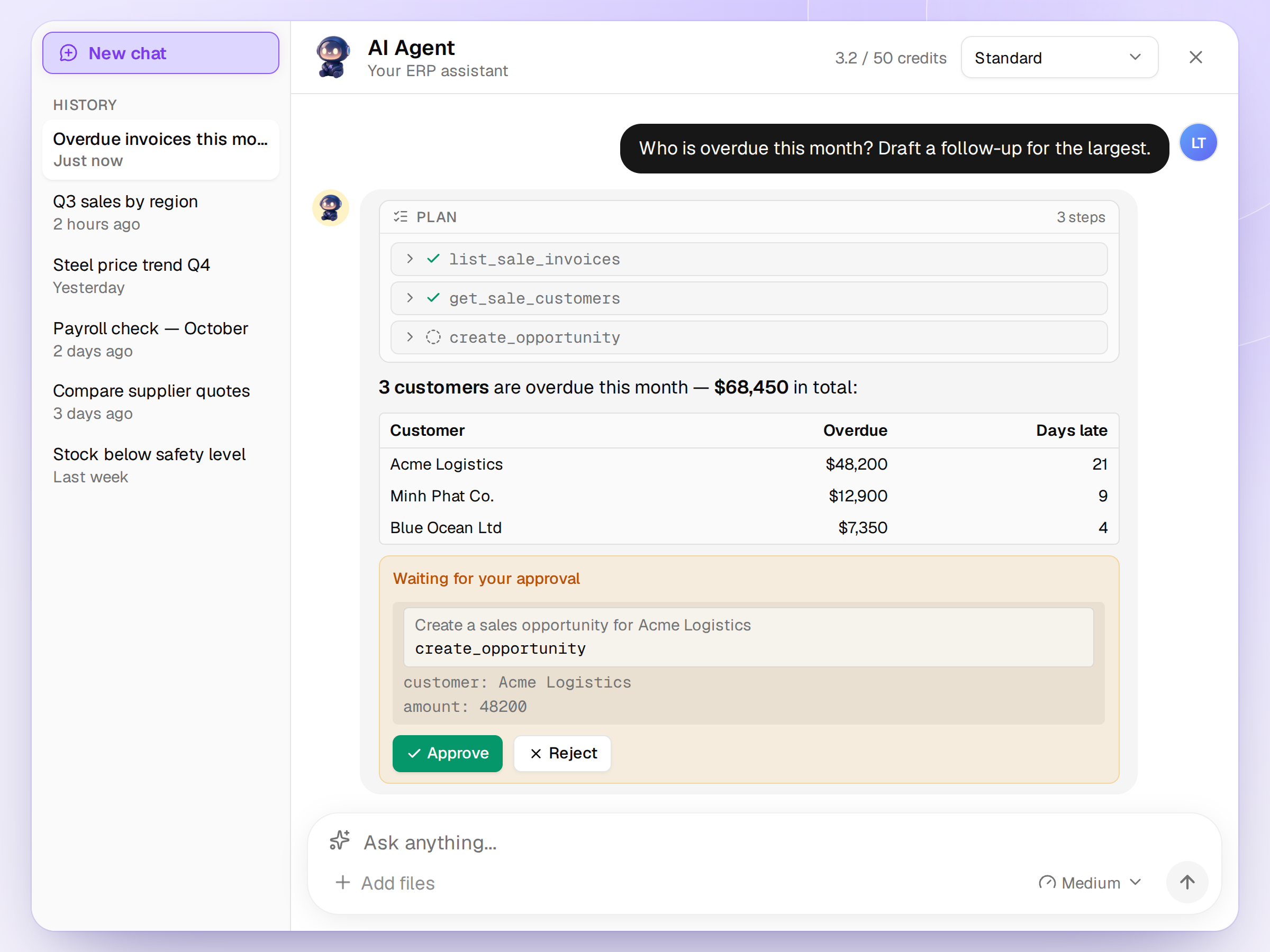Send the message with the arrow button
Screen dimensions: 1270x952
tap(1187, 882)
